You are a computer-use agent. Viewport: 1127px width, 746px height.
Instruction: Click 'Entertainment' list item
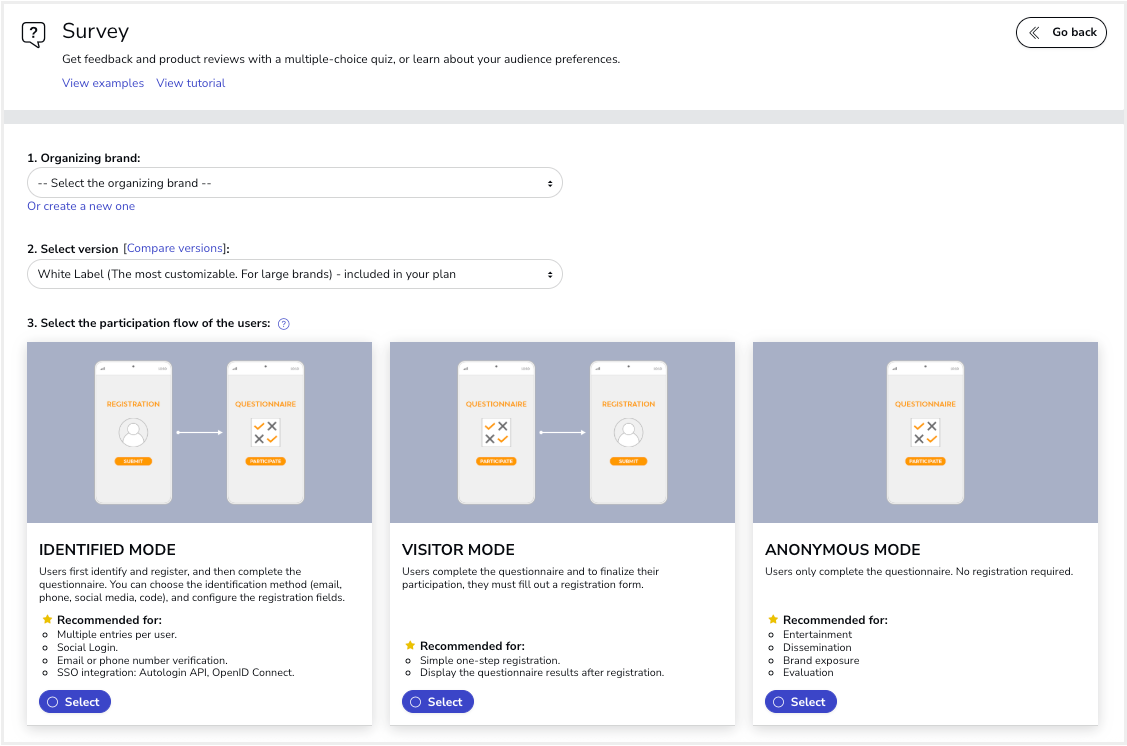point(817,635)
